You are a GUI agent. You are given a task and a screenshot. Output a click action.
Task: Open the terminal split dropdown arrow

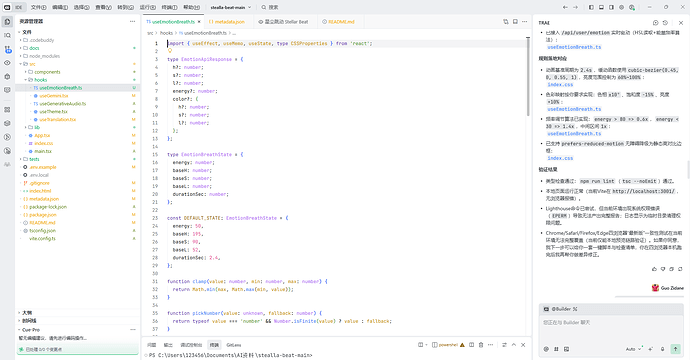[x=426, y=345]
